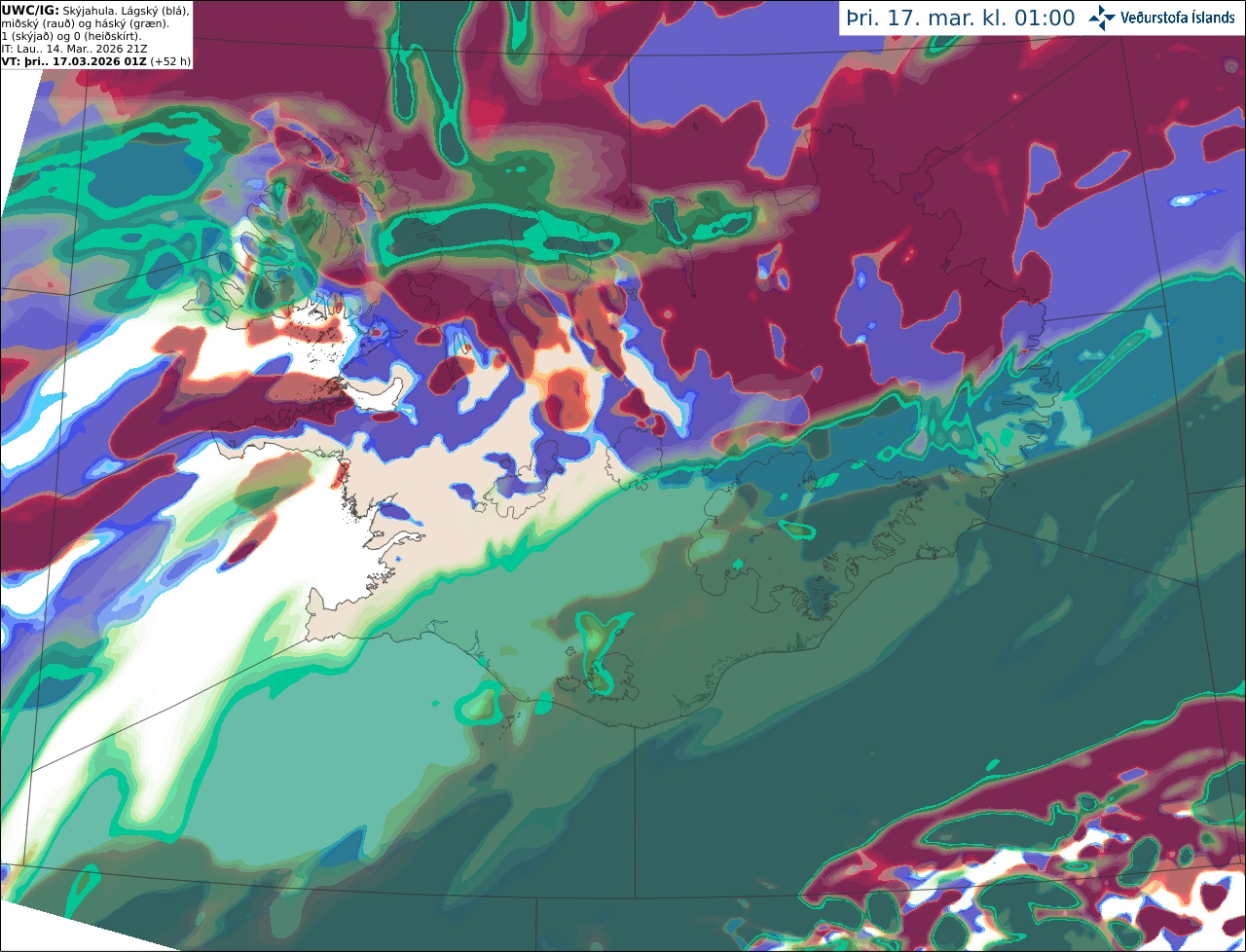1246x952 pixels.
Task: Click the 'miðský (rauð) og háský (græn).' line
Action: click(x=85, y=22)
